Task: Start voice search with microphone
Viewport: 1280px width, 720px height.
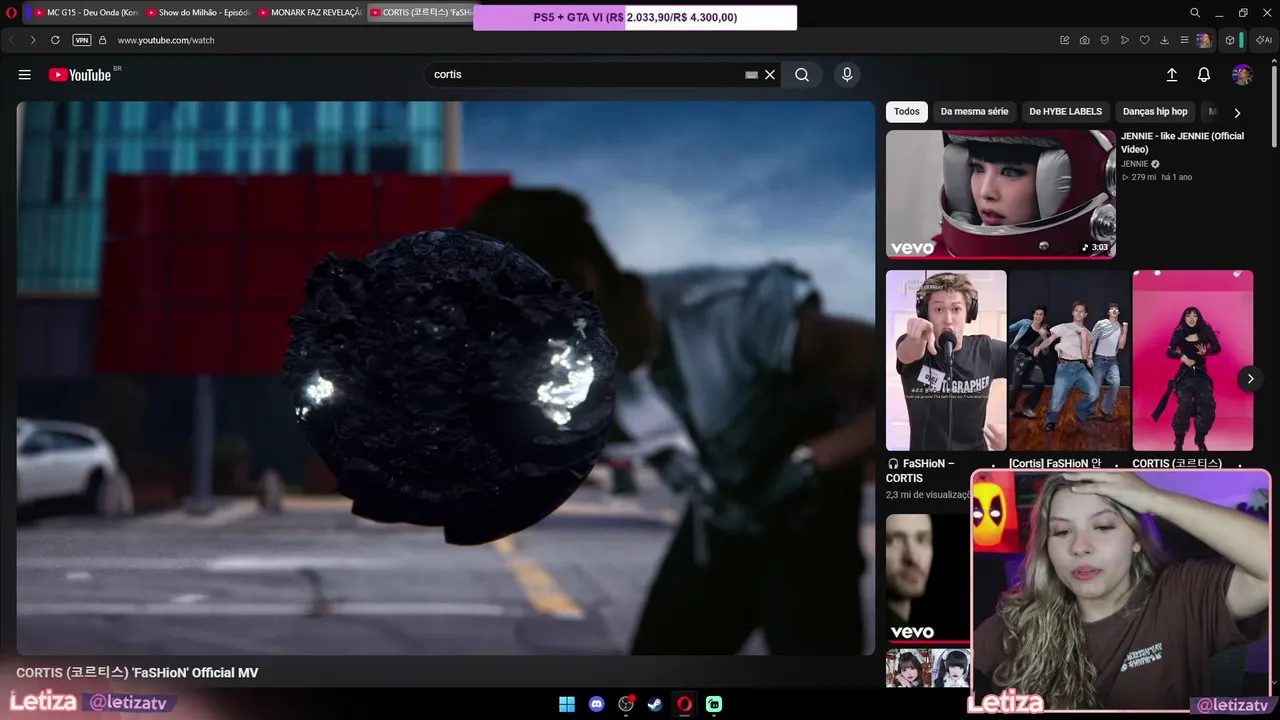Action: 847,75
